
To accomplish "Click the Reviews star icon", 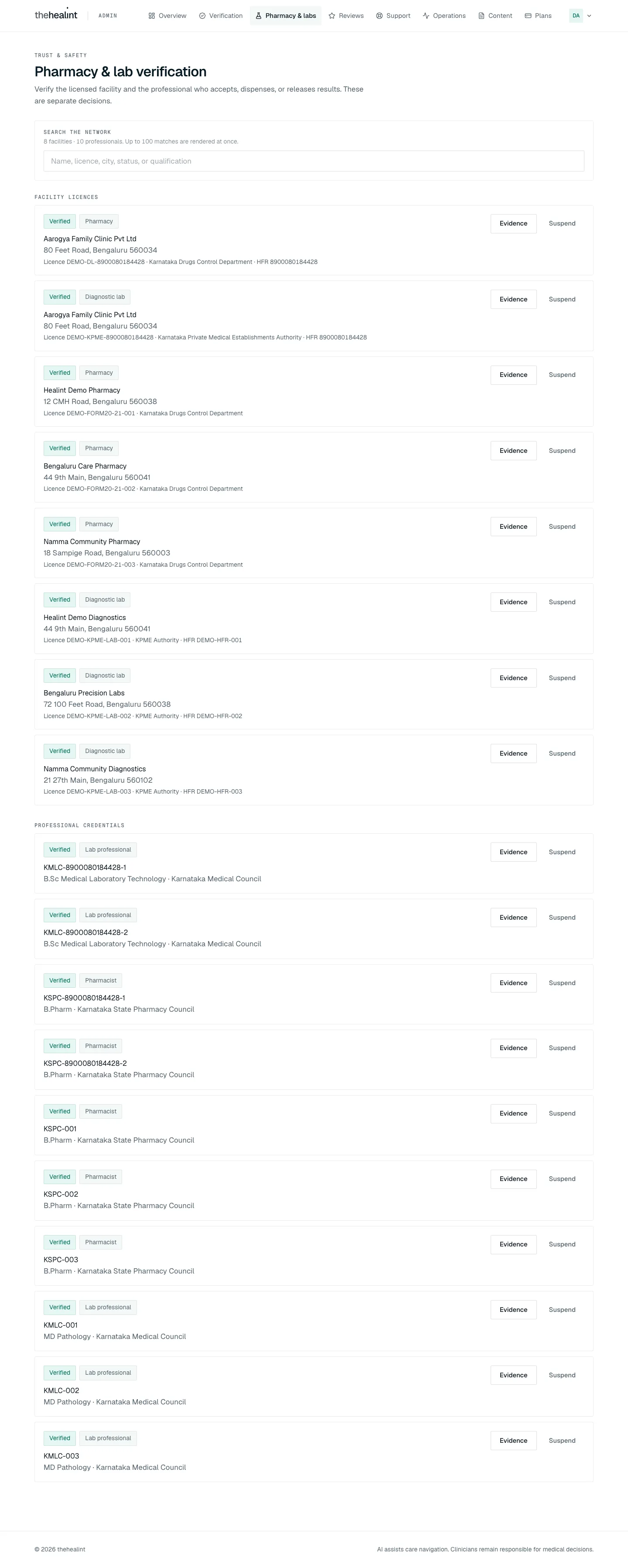I will pyautogui.click(x=331, y=16).
